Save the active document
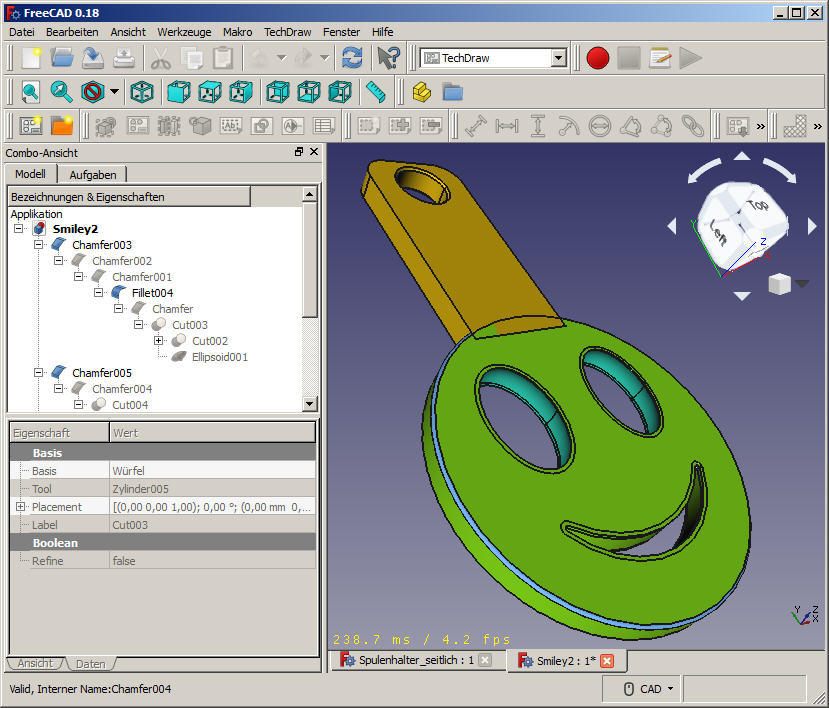 [93, 58]
